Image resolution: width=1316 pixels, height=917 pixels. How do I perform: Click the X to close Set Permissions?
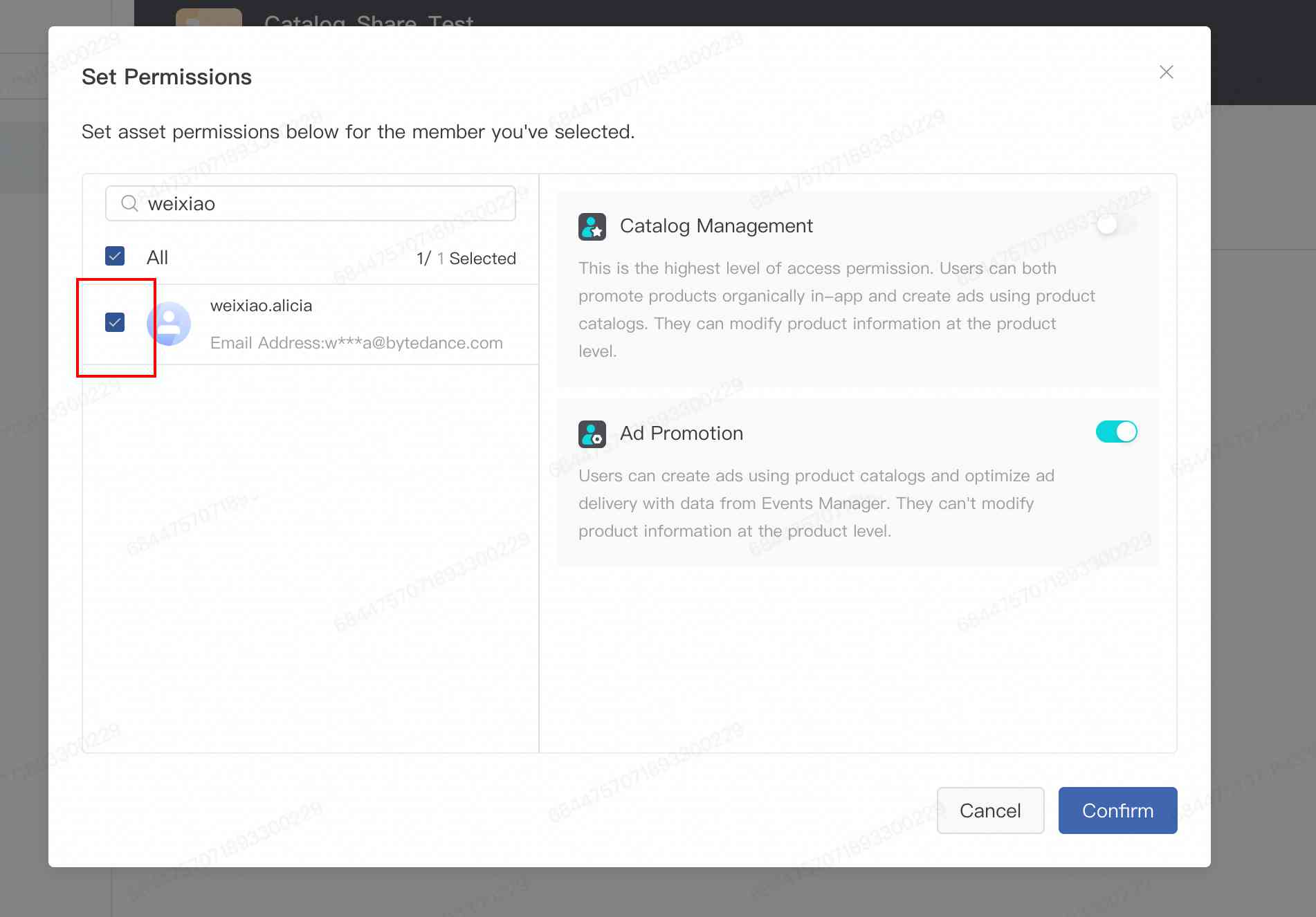[x=1165, y=72]
